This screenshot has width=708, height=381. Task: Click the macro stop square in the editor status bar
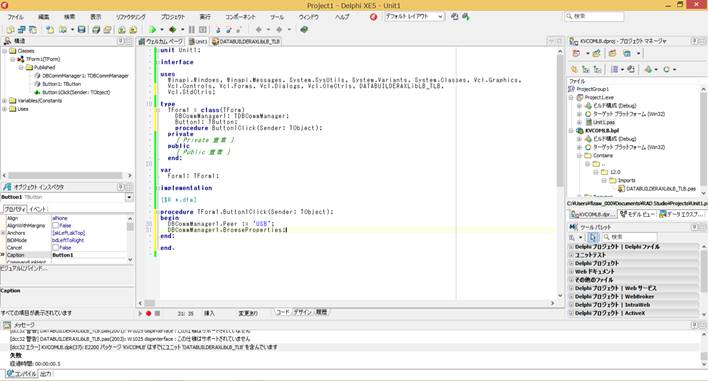pos(157,313)
